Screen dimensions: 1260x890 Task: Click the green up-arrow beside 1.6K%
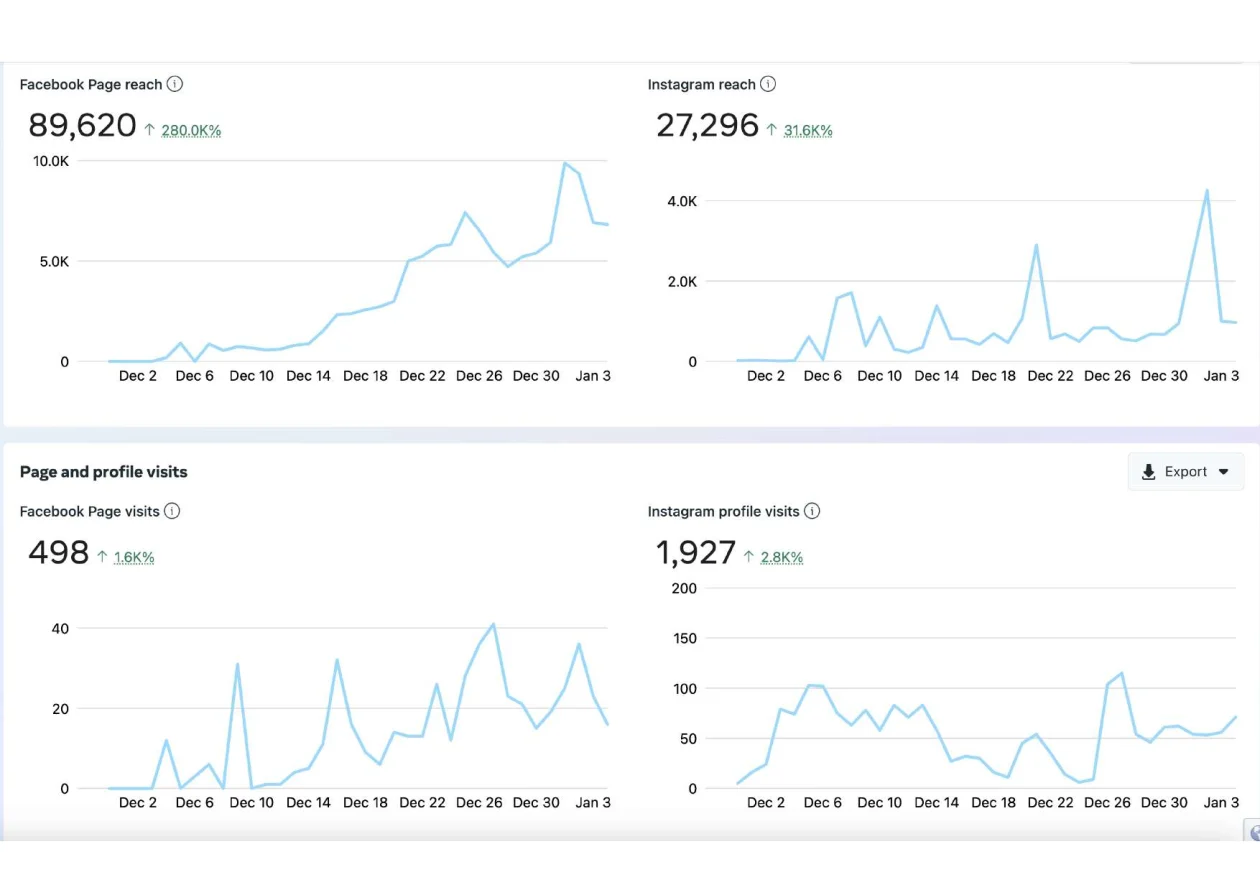(104, 557)
